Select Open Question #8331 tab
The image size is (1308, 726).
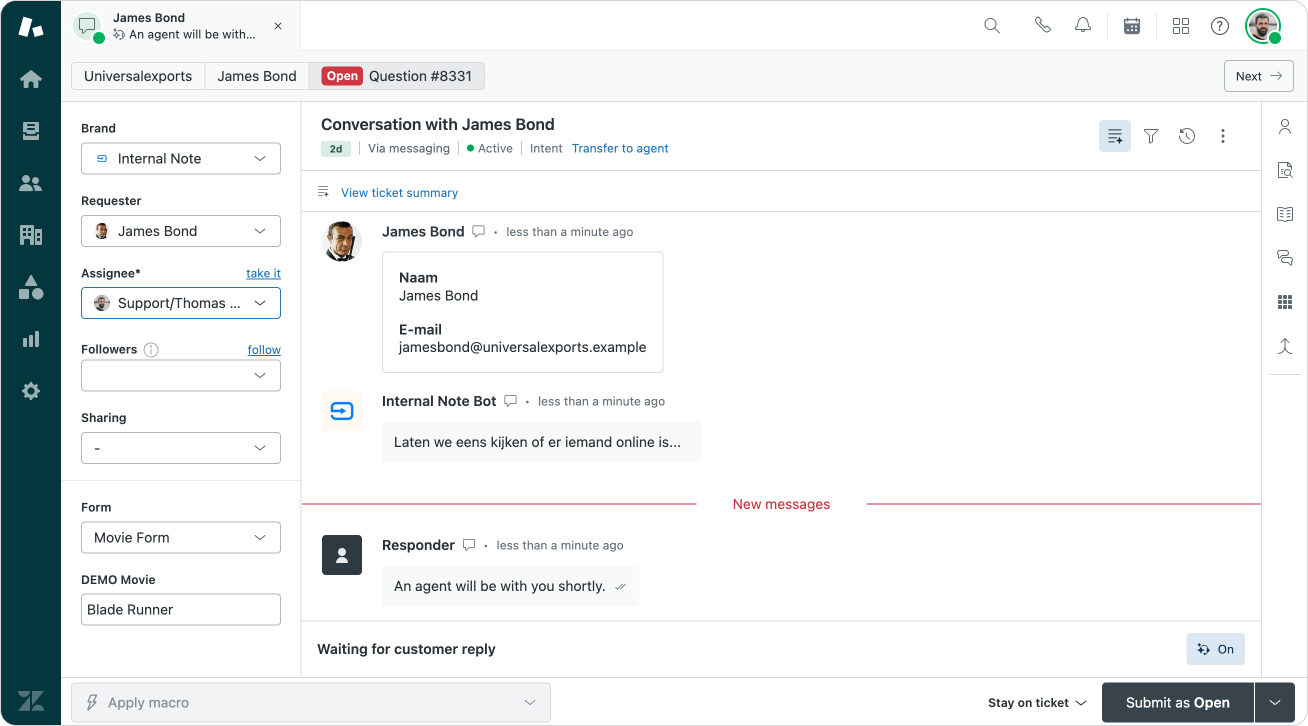[397, 76]
